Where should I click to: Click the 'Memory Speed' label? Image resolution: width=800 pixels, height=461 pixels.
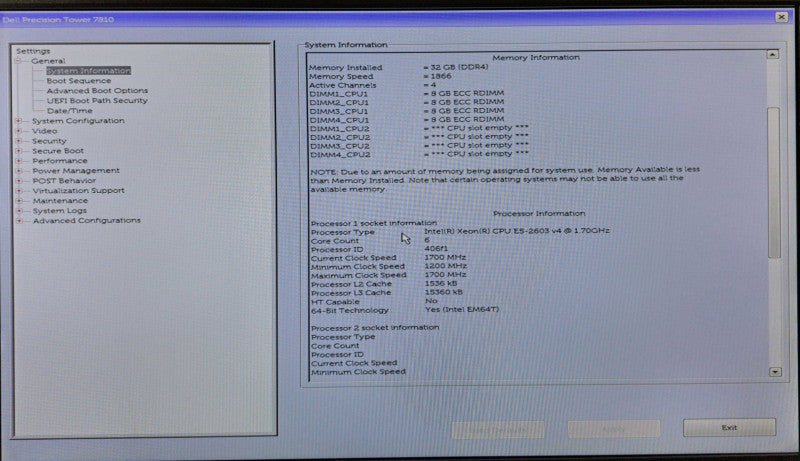tap(341, 76)
